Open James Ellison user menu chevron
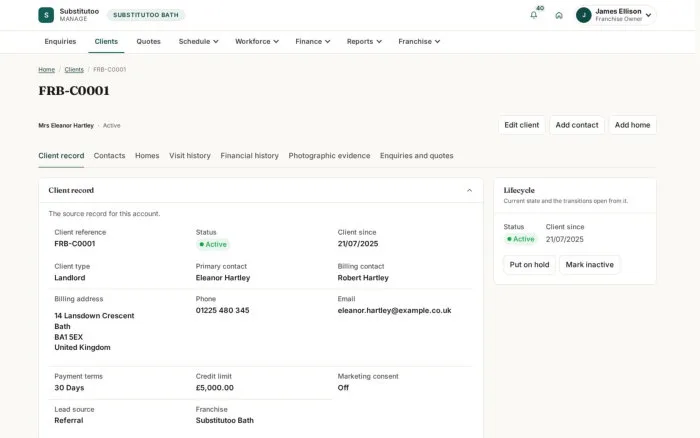This screenshot has height=438, width=700. [648, 15]
